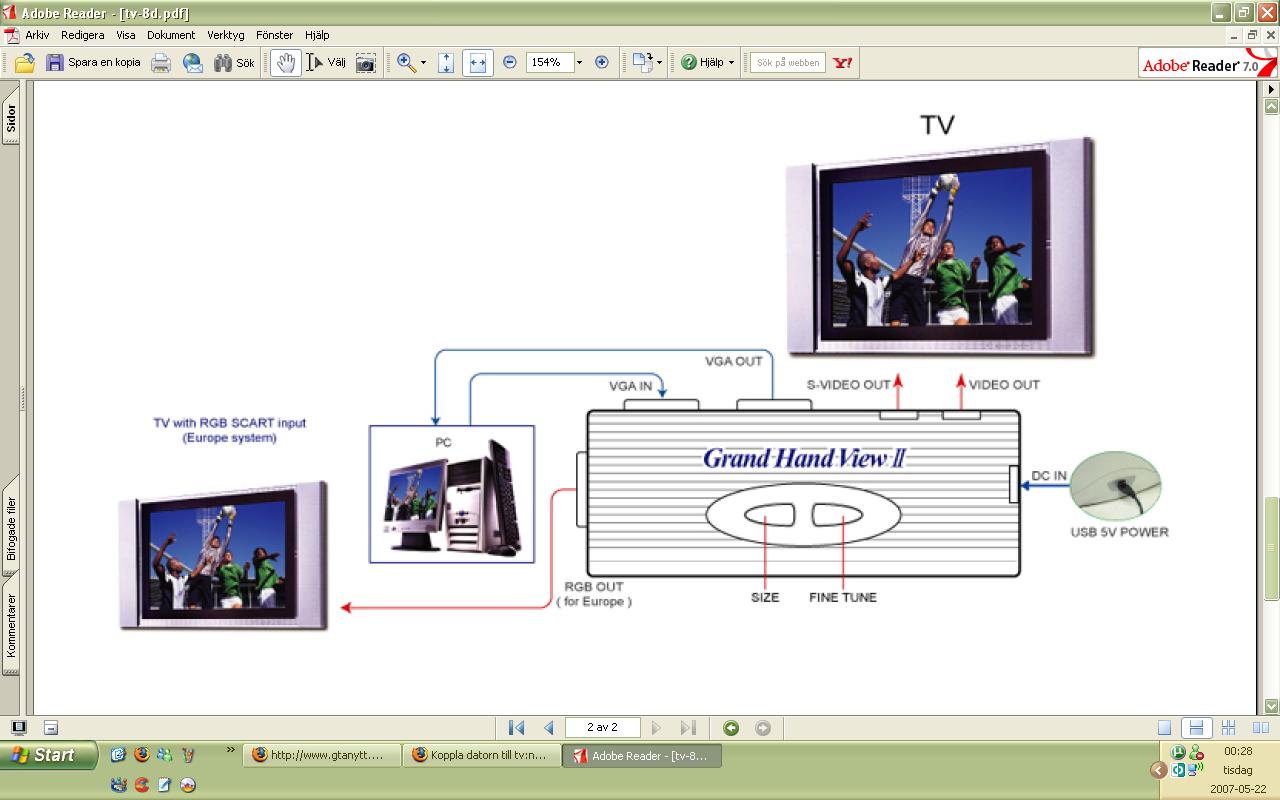Viewport: 1280px width, 800px height.
Task: Select the Hand tool
Action: [x=286, y=63]
